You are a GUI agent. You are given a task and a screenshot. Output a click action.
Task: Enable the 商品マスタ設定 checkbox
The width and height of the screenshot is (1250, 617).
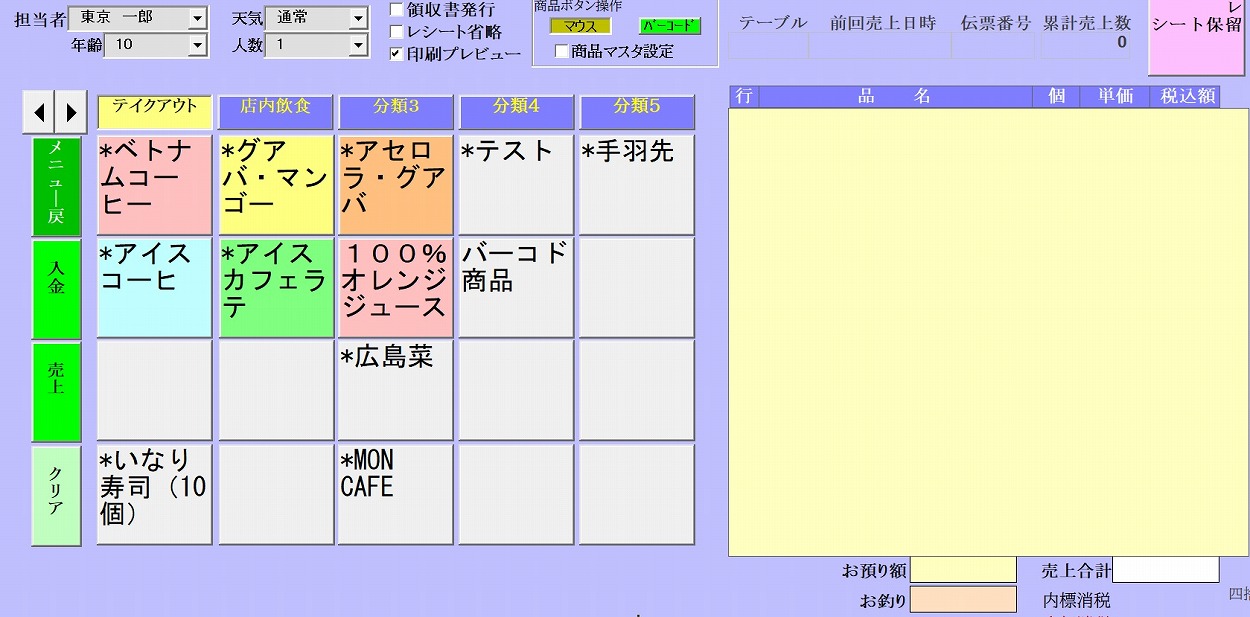click(x=560, y=50)
